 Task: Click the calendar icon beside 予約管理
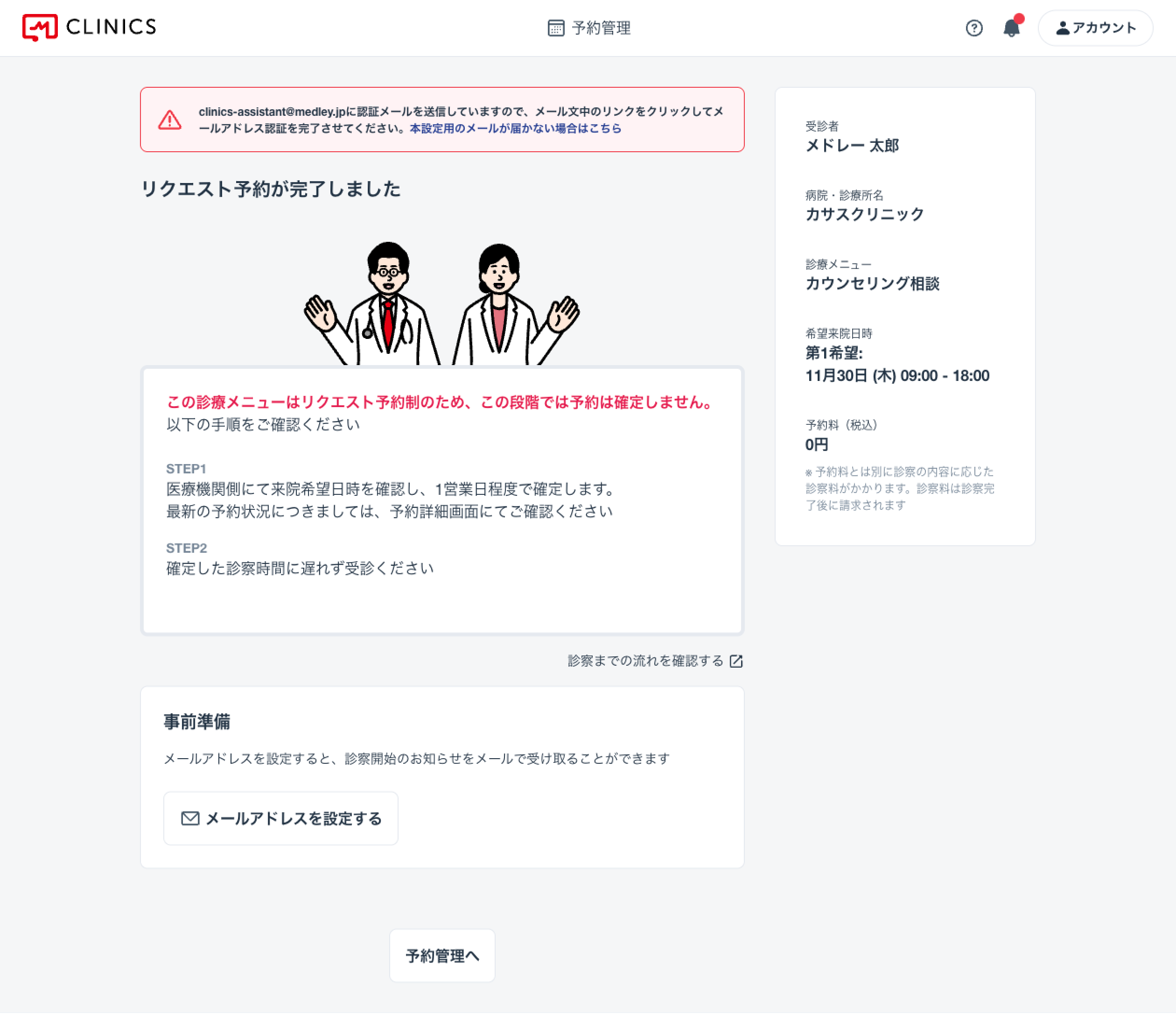tap(556, 28)
